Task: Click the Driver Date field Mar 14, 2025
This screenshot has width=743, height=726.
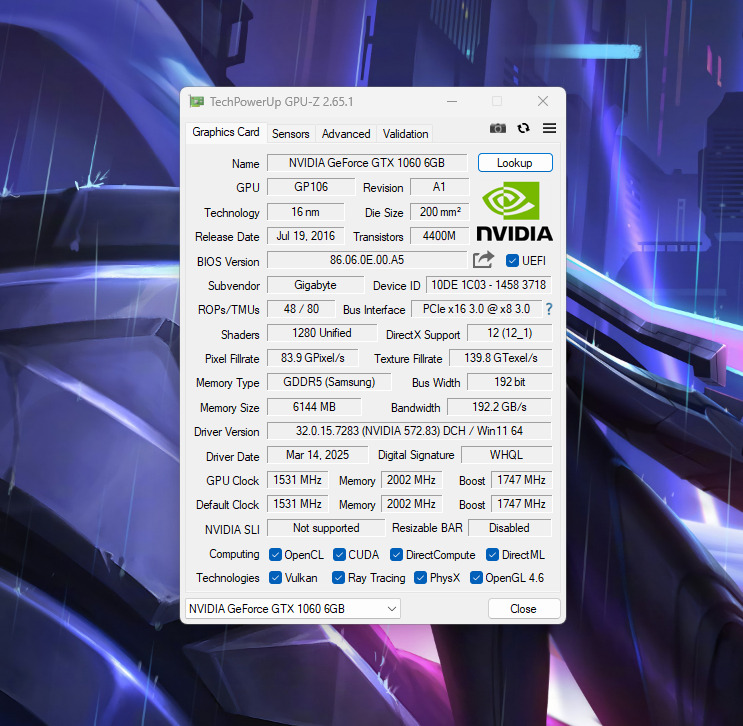Action: tap(317, 455)
